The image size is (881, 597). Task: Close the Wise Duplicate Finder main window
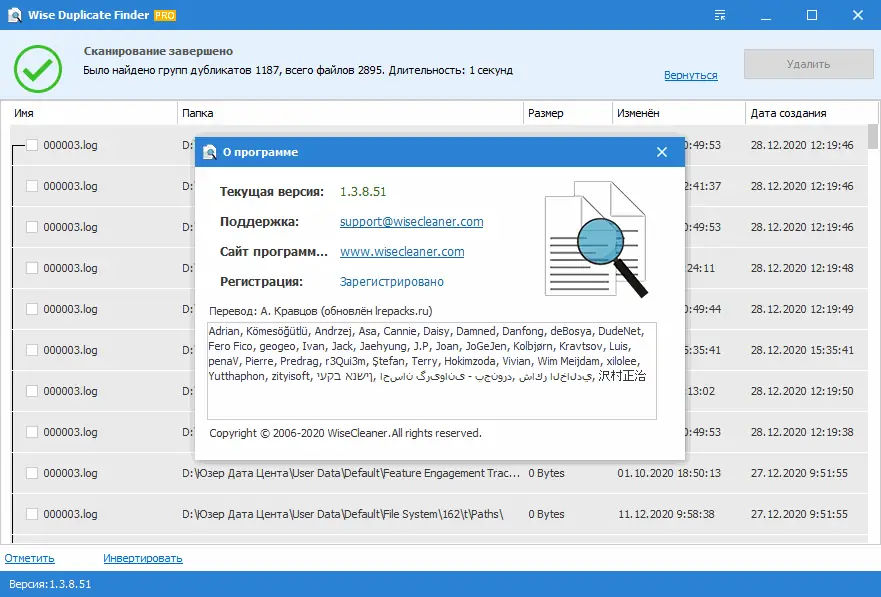tap(857, 15)
